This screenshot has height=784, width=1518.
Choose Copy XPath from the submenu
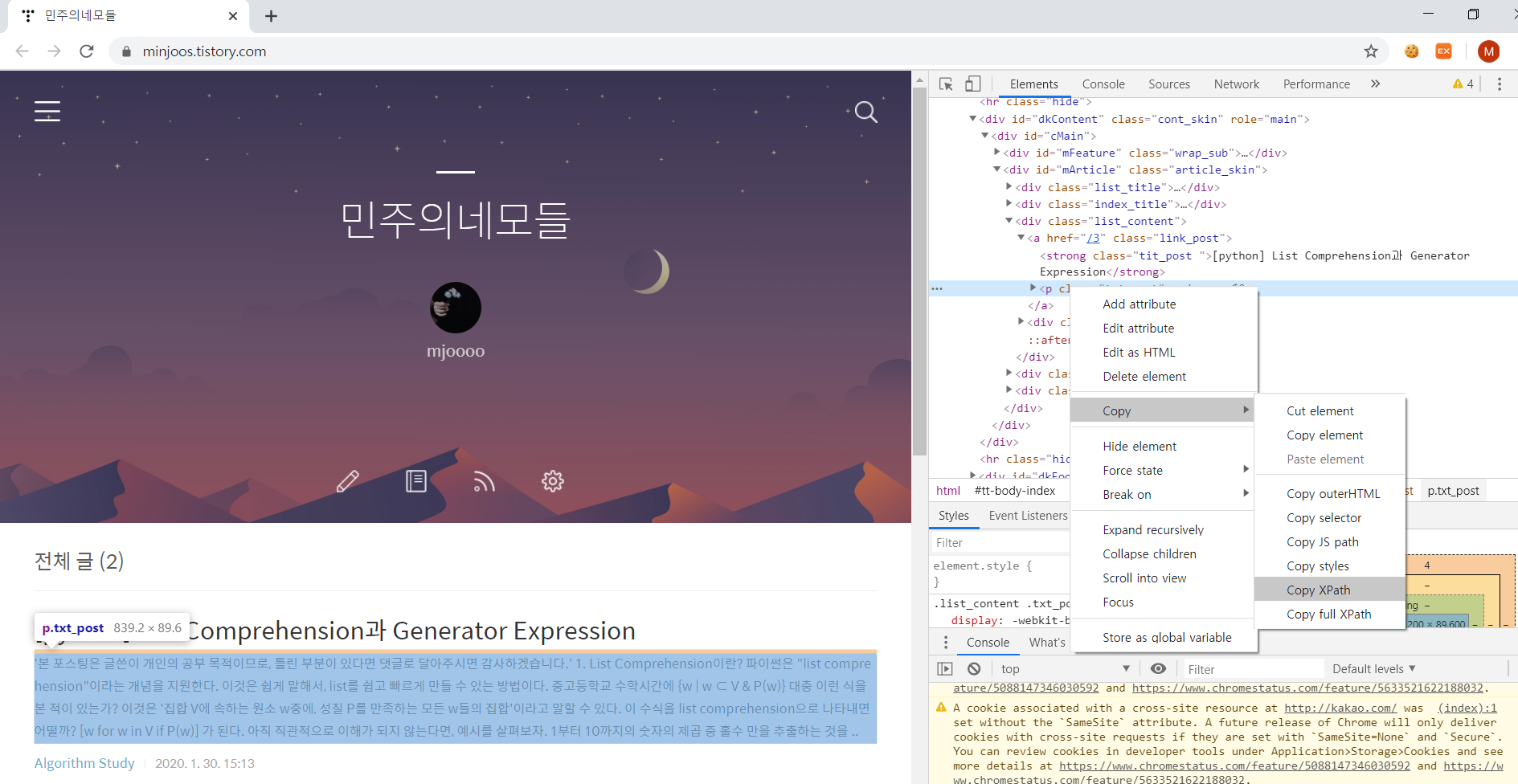coord(1330,590)
